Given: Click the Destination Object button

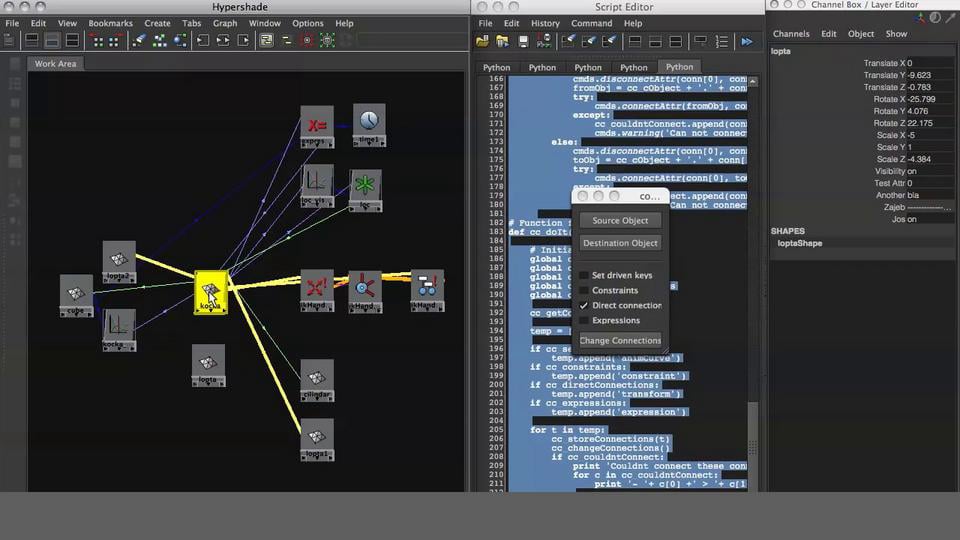Looking at the screenshot, I should coord(620,243).
